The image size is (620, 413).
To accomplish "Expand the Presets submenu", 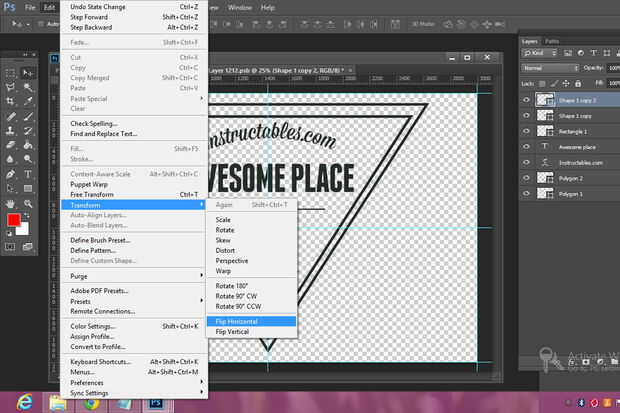I will [134, 301].
